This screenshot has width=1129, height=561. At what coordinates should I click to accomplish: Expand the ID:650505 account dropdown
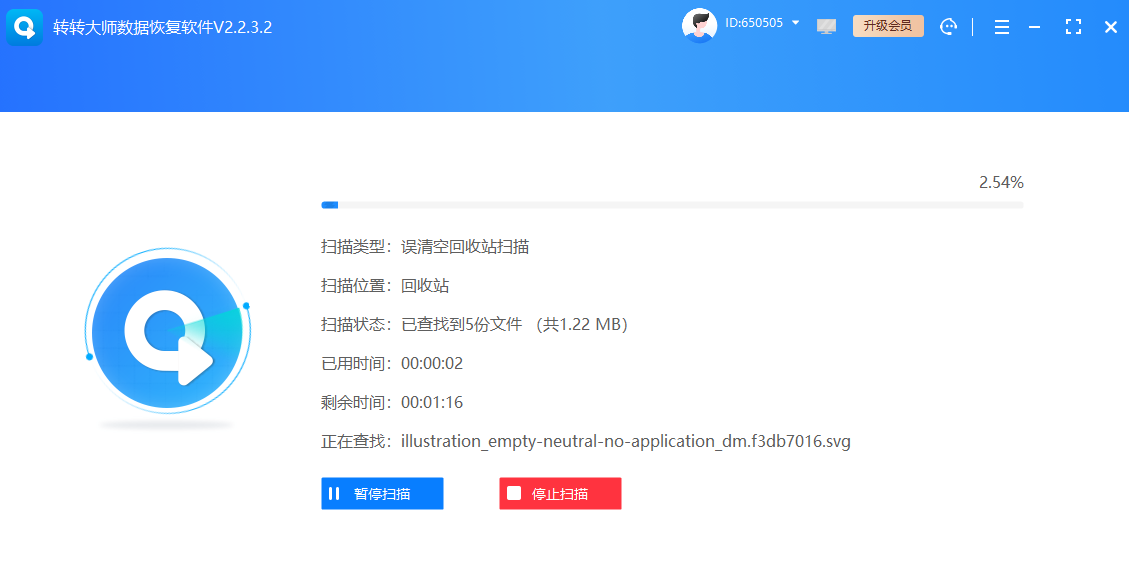(x=796, y=22)
